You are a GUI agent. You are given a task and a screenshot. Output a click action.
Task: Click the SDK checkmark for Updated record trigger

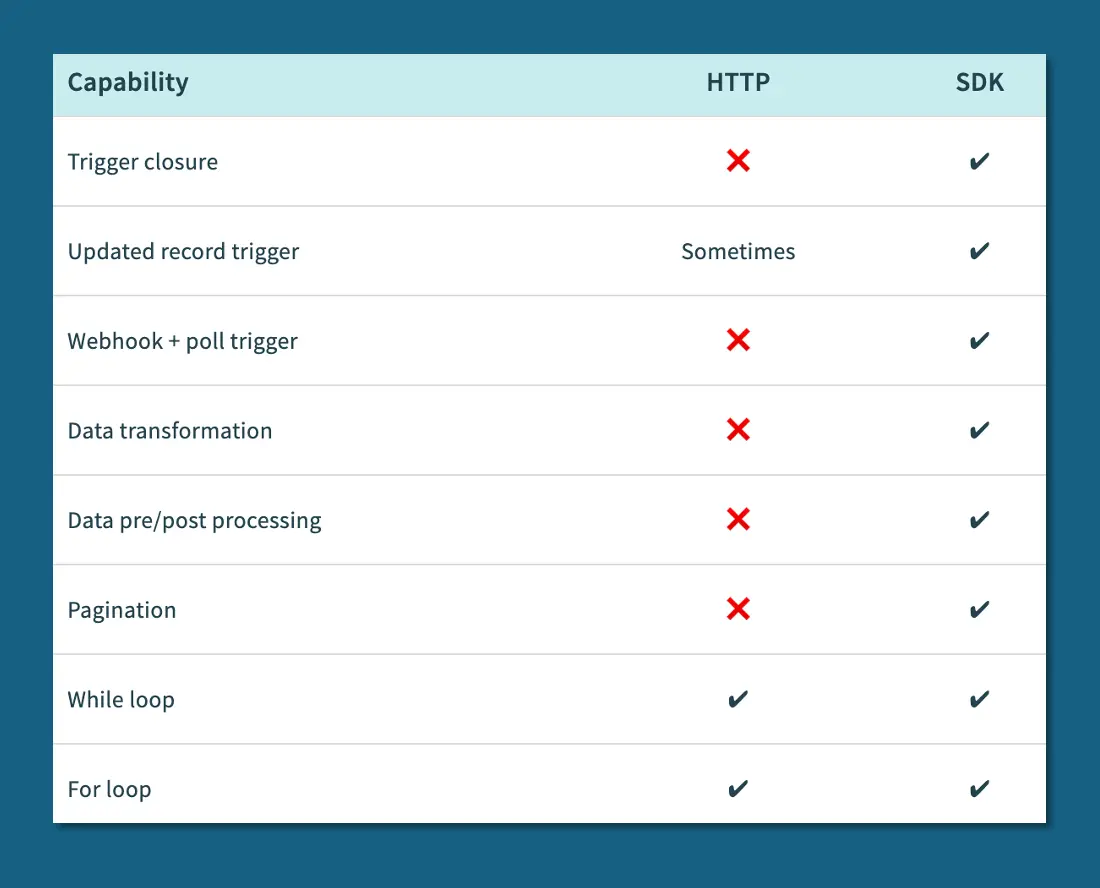pyautogui.click(x=979, y=251)
